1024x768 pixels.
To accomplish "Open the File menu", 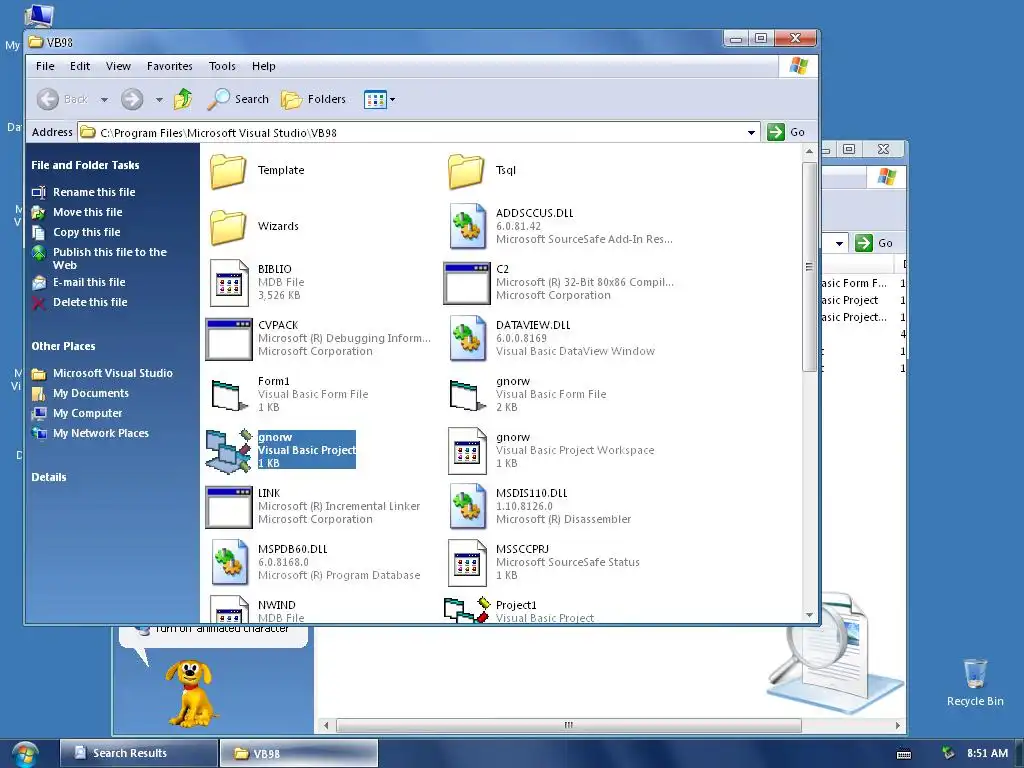I will 45,66.
